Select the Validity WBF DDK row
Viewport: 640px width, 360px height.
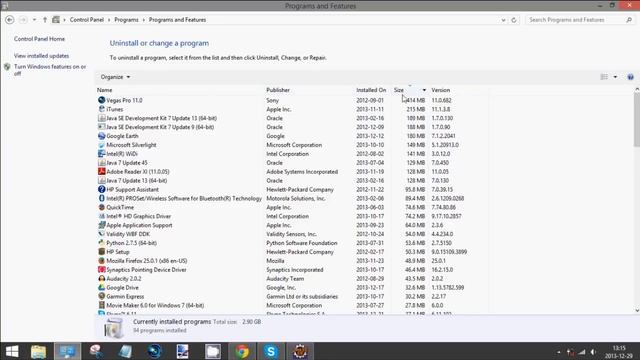(x=293, y=234)
